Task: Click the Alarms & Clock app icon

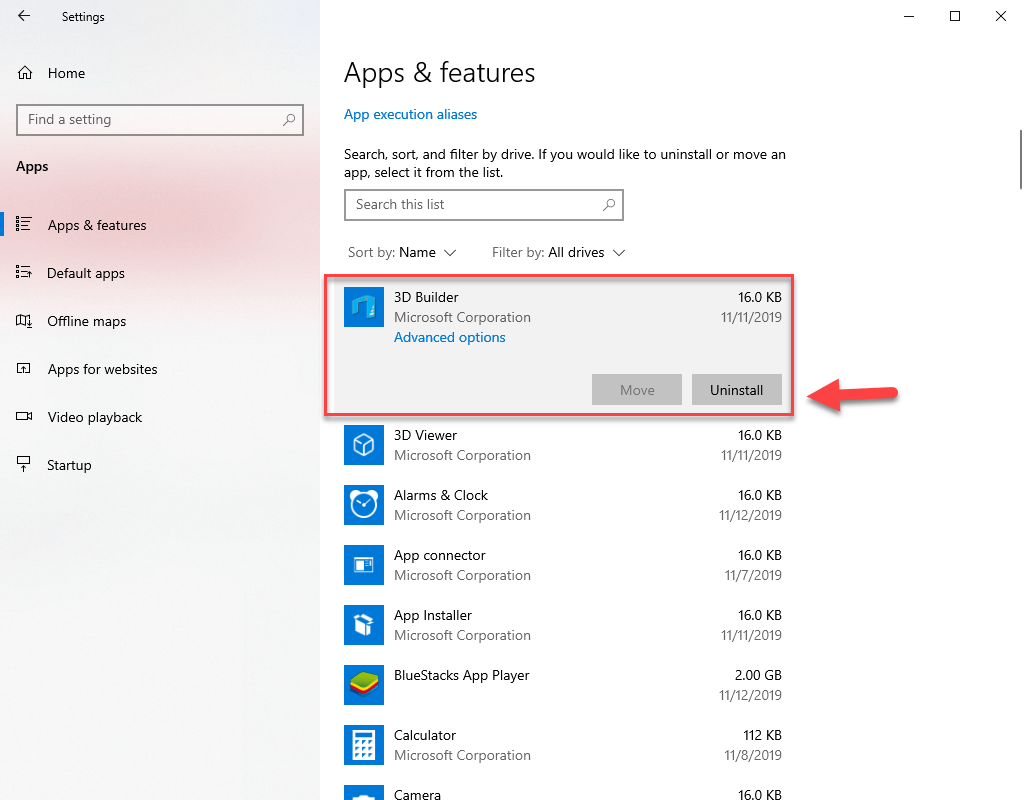Action: tap(364, 505)
